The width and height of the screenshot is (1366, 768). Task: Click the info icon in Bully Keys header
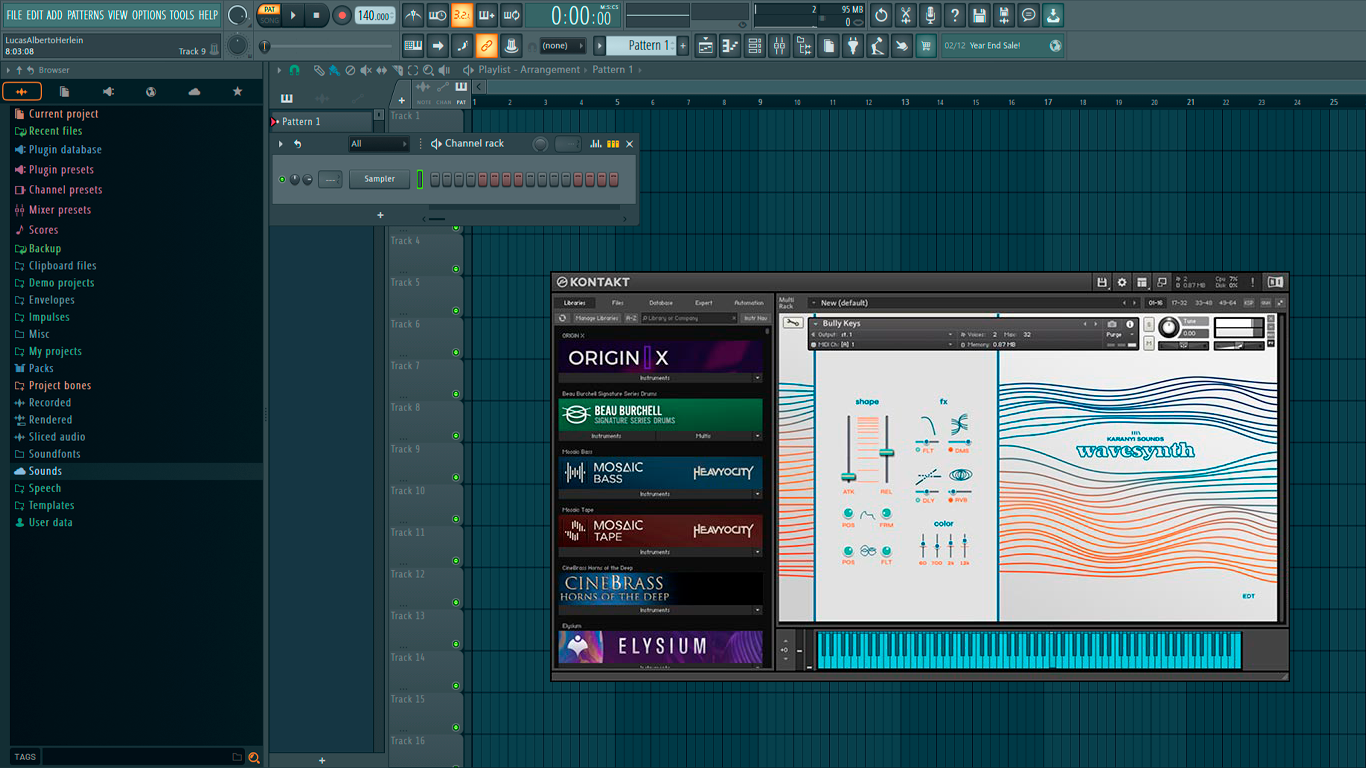click(x=1130, y=324)
